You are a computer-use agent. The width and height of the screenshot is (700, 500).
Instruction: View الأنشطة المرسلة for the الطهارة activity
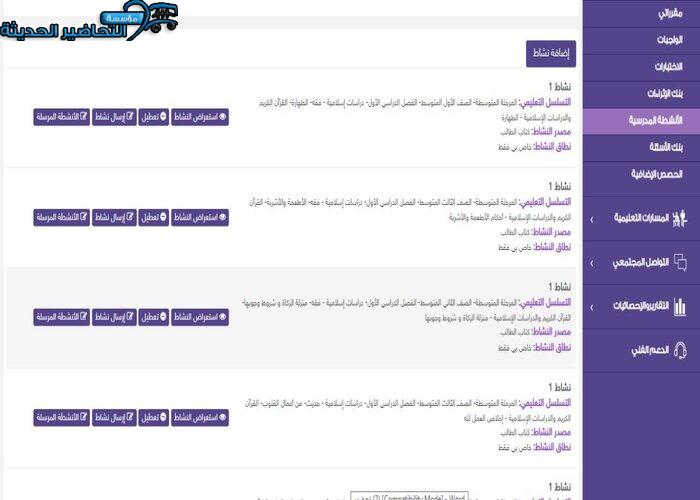point(62,117)
